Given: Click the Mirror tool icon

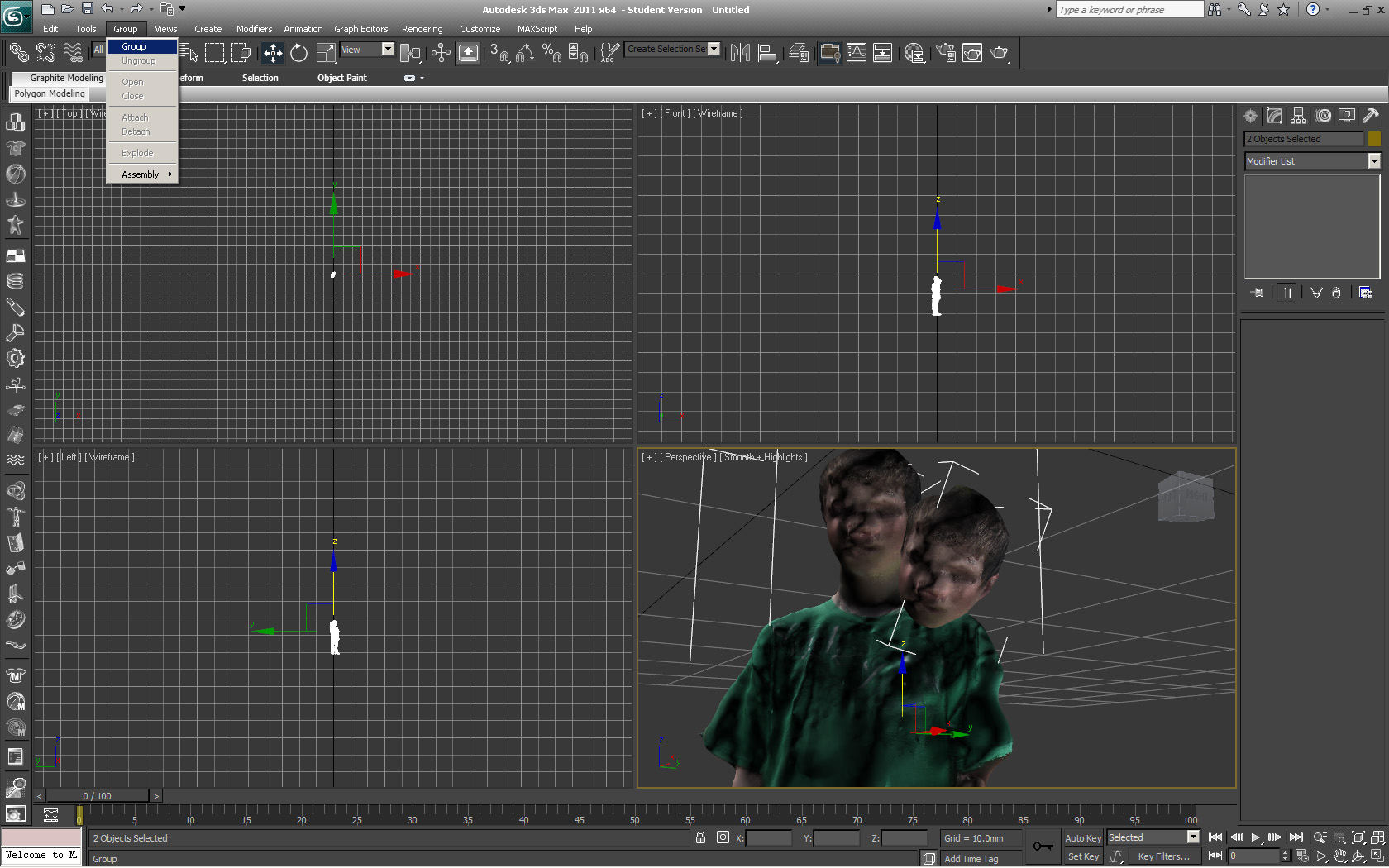Looking at the screenshot, I should [740, 53].
